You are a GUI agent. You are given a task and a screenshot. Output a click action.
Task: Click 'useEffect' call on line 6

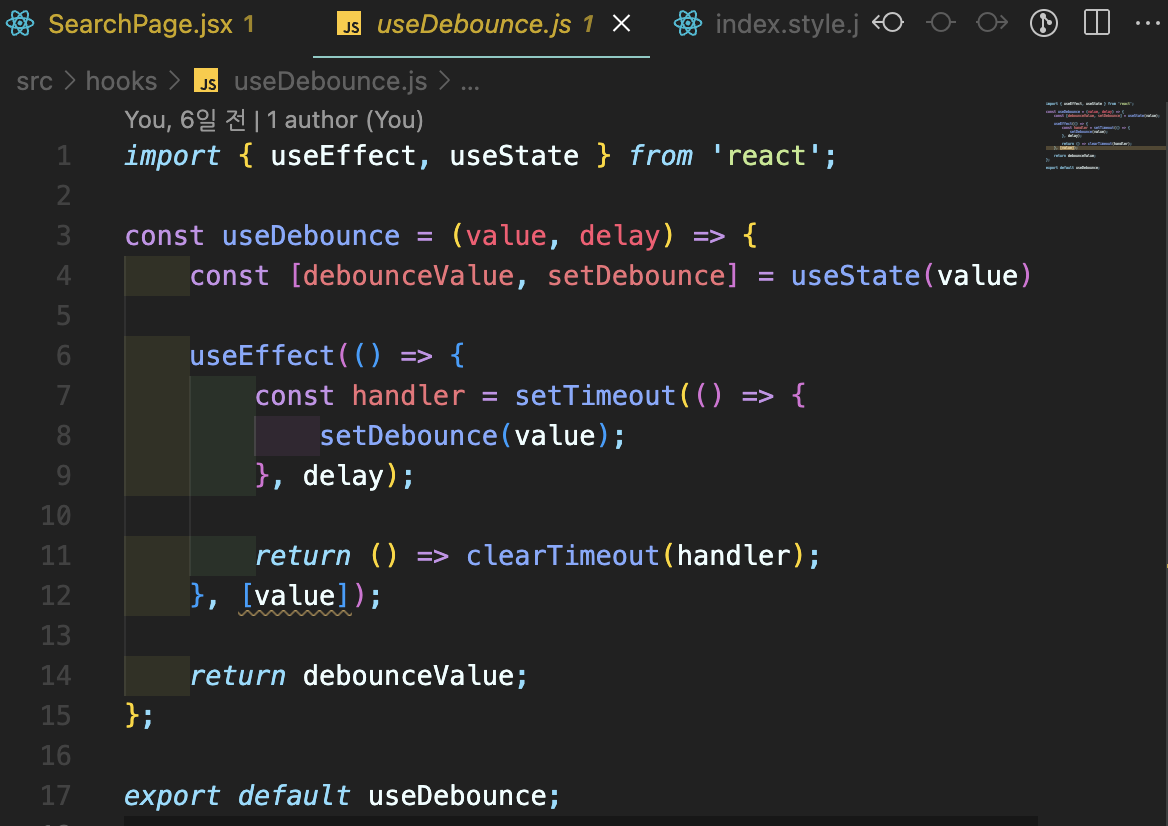(x=261, y=355)
